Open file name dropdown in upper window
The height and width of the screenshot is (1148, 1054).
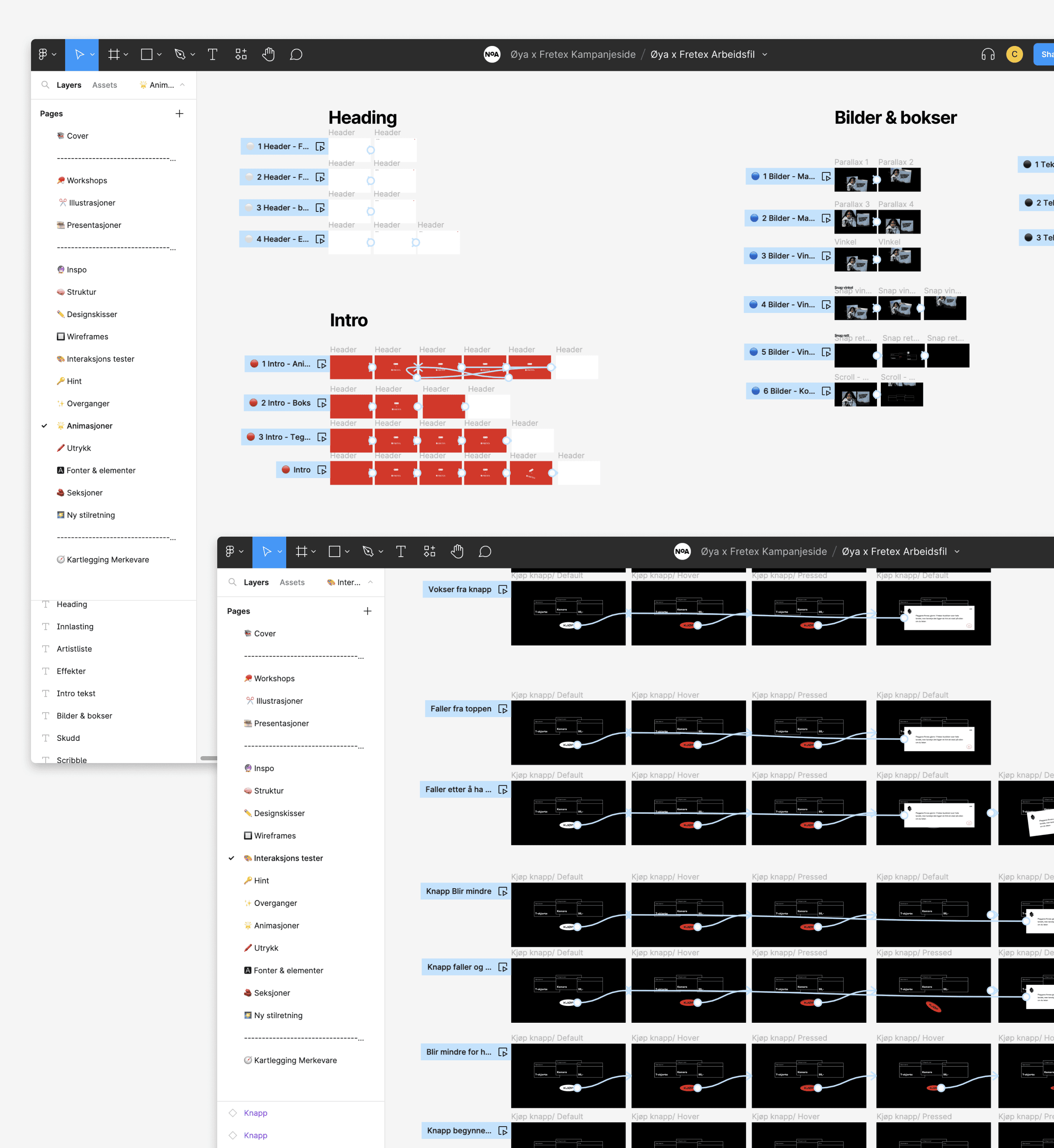click(x=765, y=55)
